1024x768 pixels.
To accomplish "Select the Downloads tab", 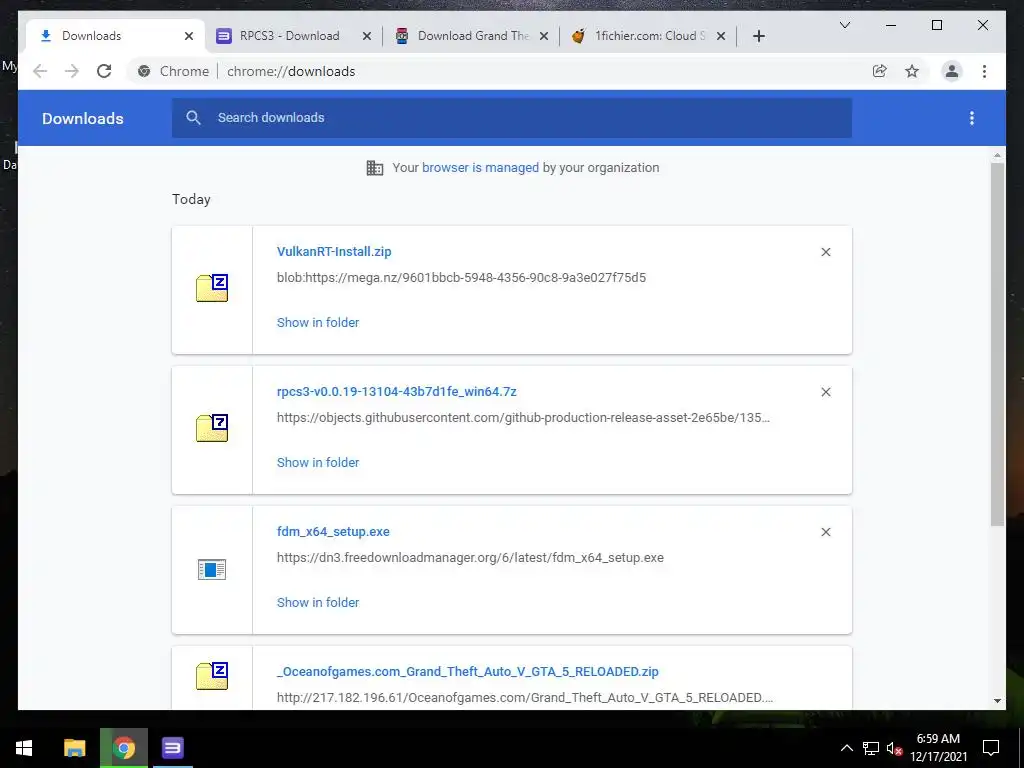I will coord(116,36).
